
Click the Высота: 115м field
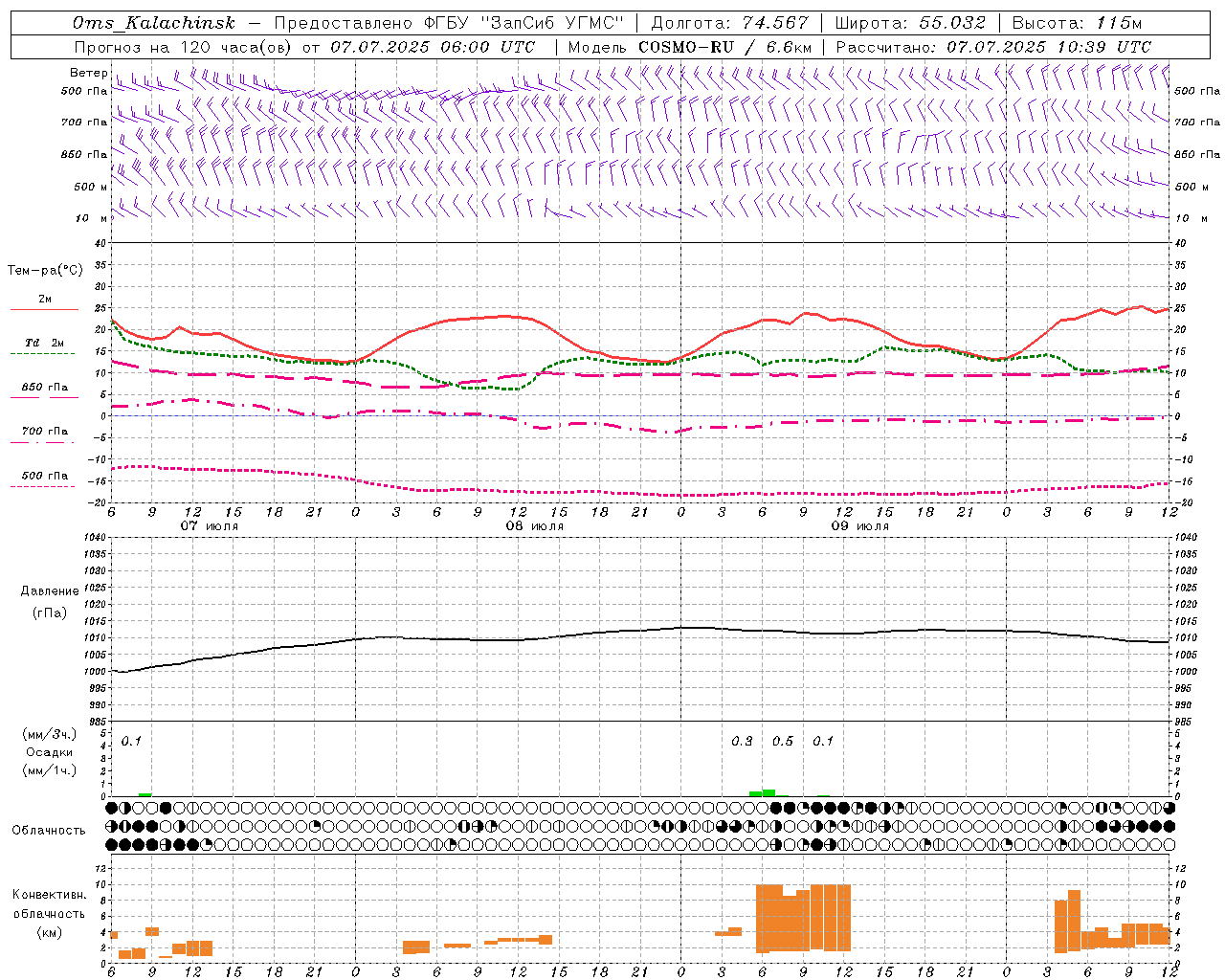(x=1077, y=23)
